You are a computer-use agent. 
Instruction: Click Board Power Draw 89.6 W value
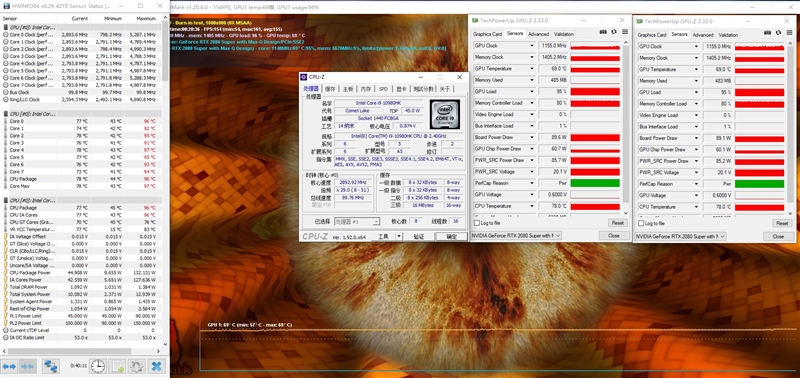(x=553, y=137)
